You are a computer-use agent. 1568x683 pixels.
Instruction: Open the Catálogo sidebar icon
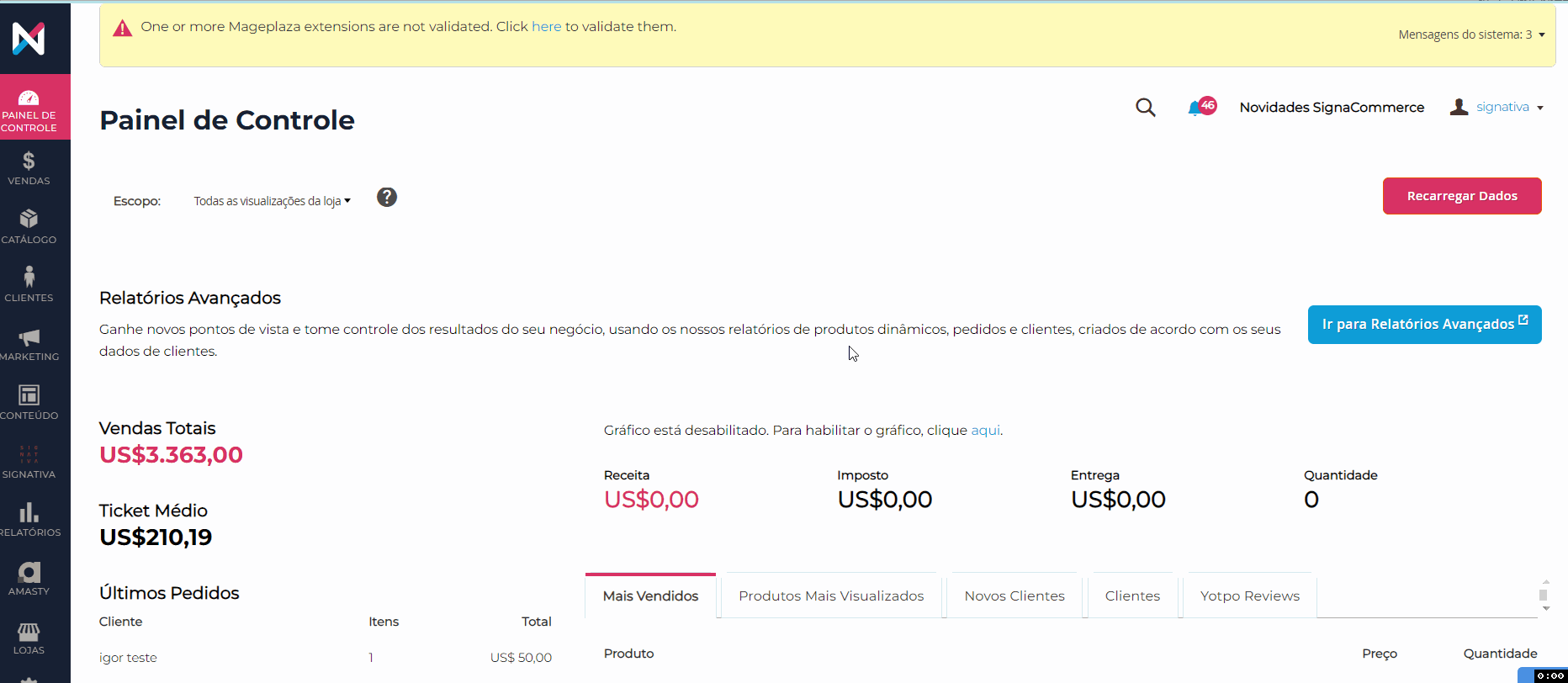tap(29, 227)
